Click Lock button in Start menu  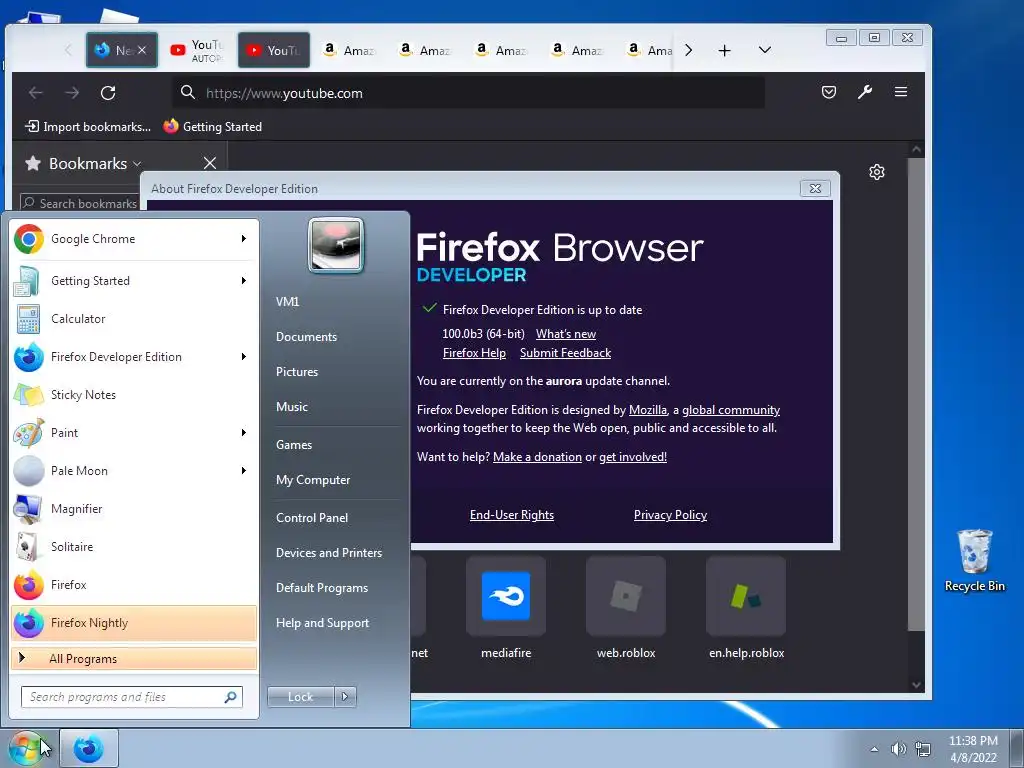point(300,697)
